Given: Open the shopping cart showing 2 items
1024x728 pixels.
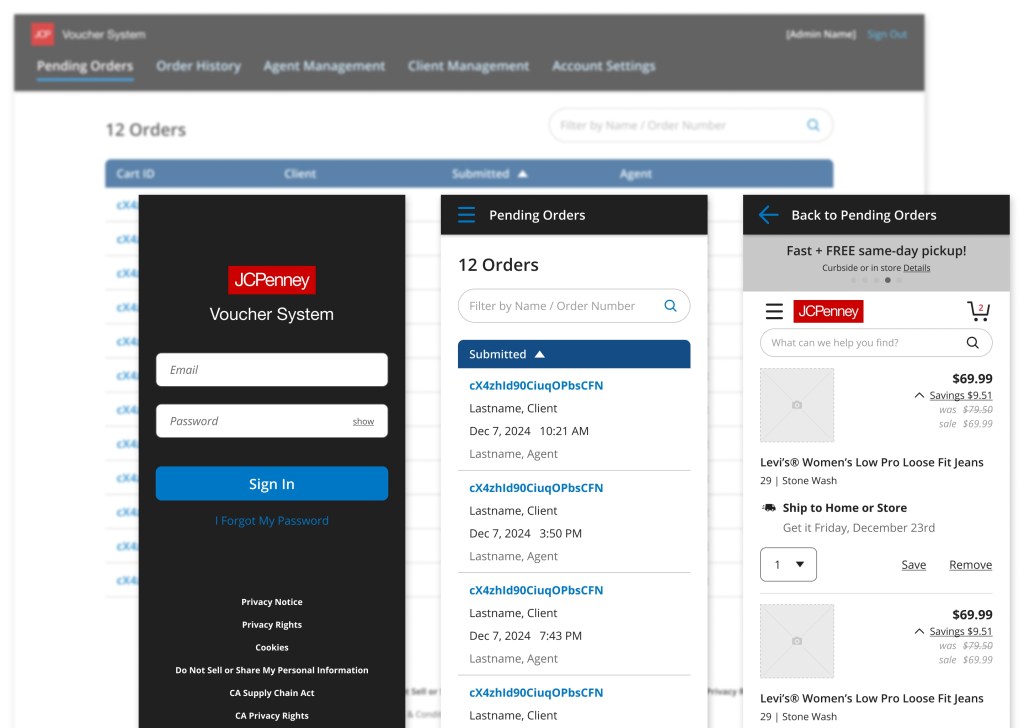Looking at the screenshot, I should [978, 310].
